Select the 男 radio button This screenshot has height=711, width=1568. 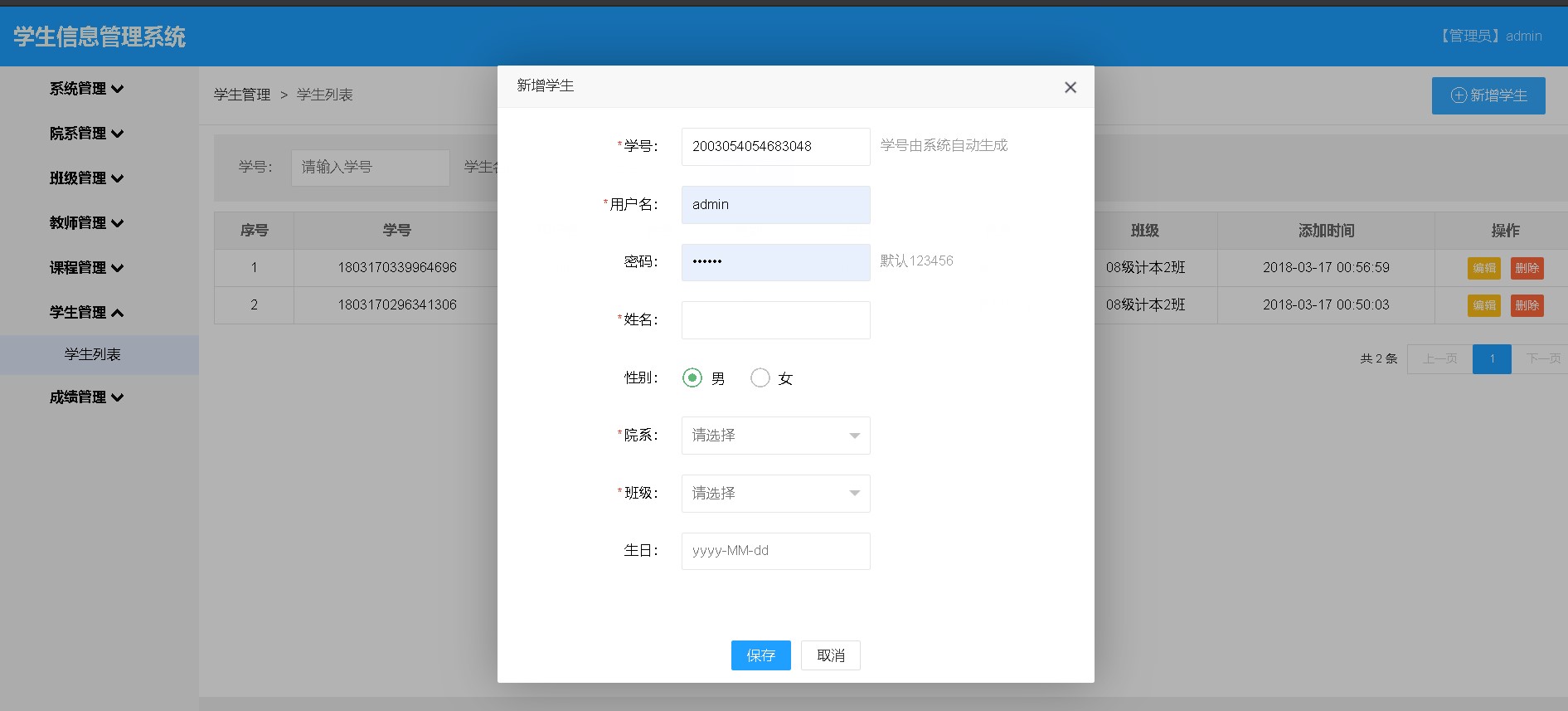(692, 377)
